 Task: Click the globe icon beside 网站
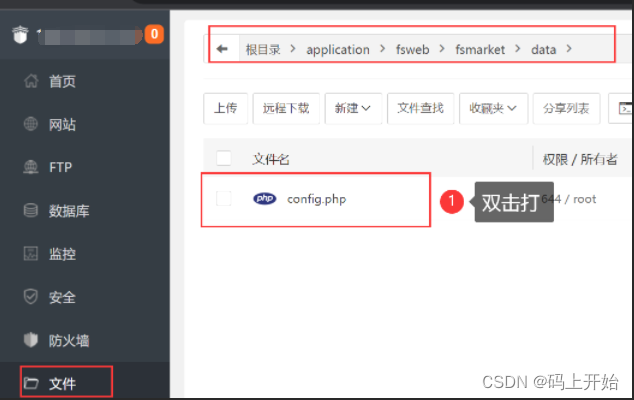pos(31,124)
